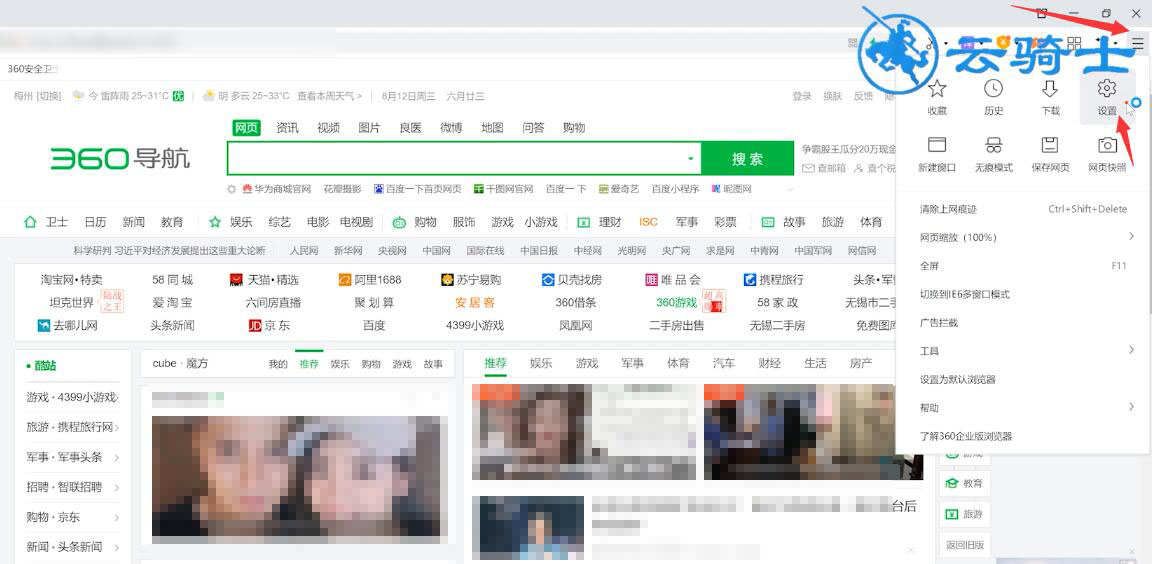Open the 人民网 link
The image size is (1152, 564).
pyautogui.click(x=304, y=250)
